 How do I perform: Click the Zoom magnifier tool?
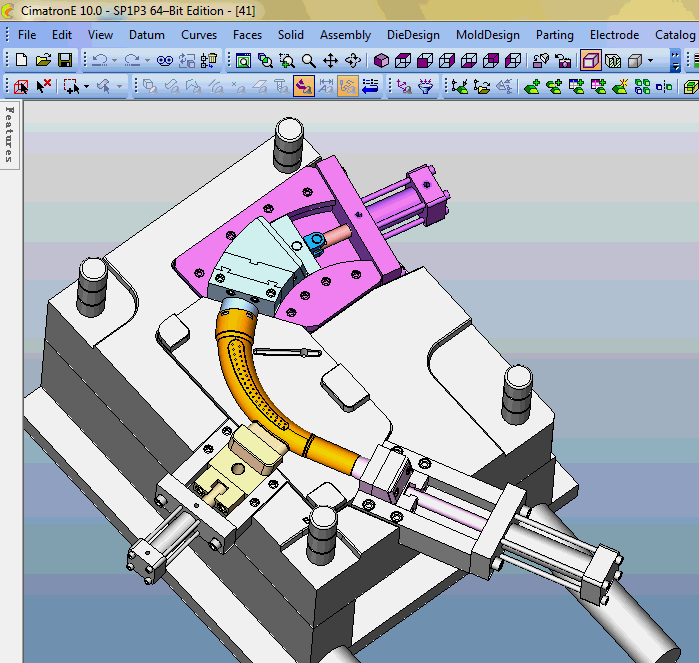[309, 61]
